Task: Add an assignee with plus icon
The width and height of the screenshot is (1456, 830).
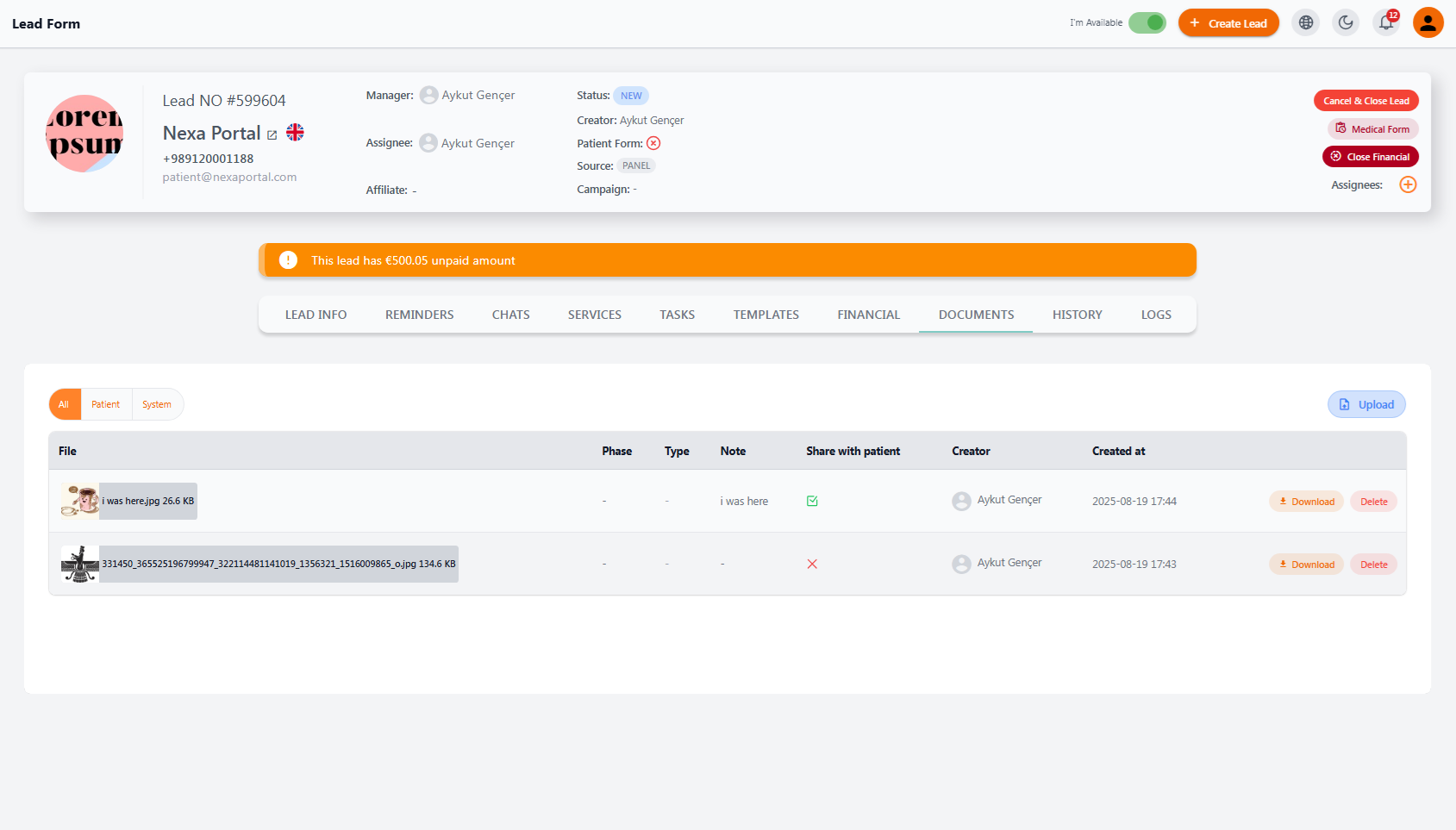Action: 1408,184
